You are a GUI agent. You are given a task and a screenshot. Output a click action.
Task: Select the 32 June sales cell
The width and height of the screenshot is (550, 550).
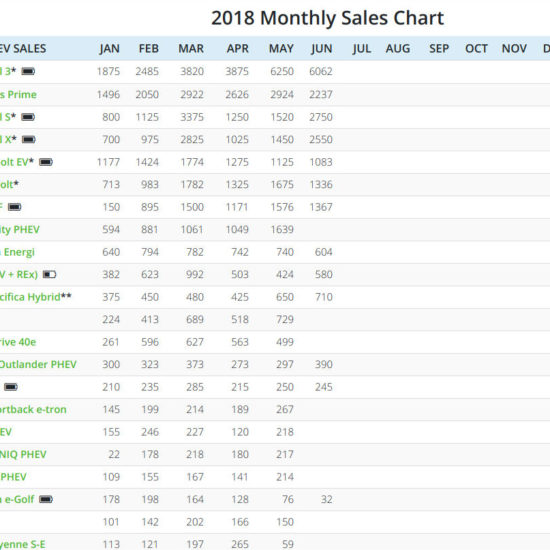click(327, 499)
